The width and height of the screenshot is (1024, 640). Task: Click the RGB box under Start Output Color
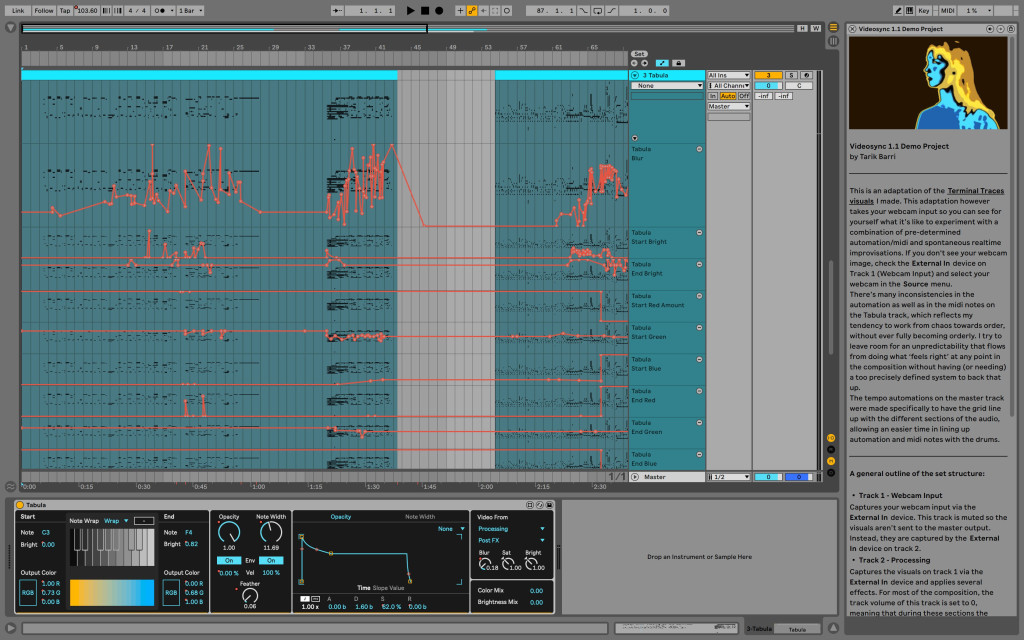[x=27, y=593]
